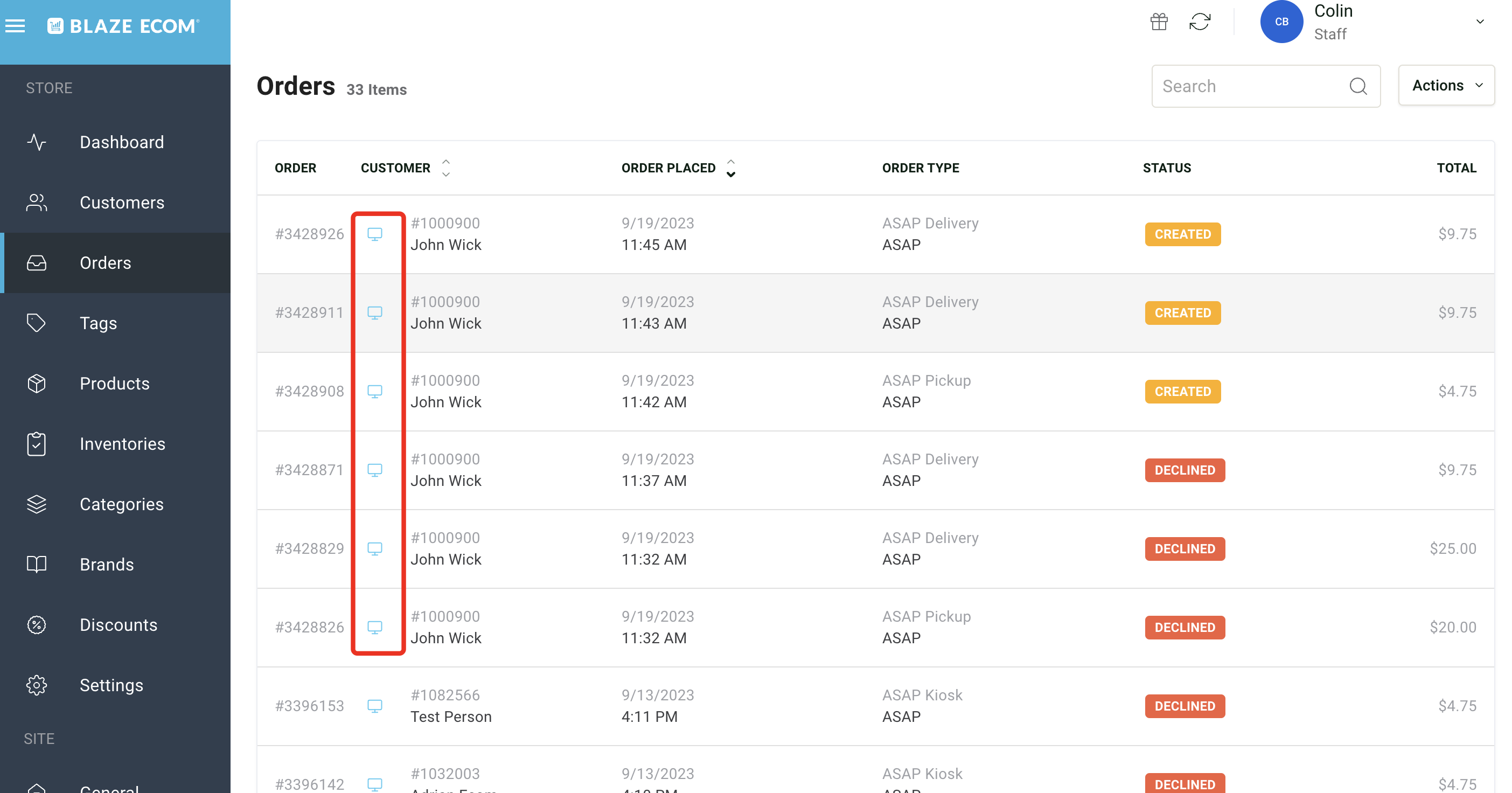Toggle the hamburger menu beside Blaze Ecom
Viewport: 1512px width, 793px height.
pos(15,25)
